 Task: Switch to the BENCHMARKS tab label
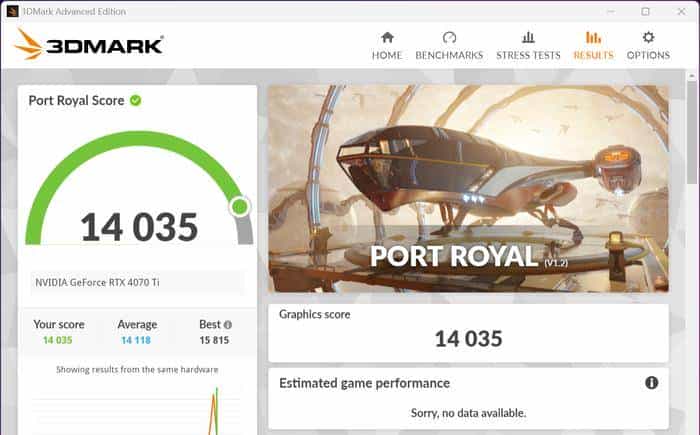click(x=449, y=55)
